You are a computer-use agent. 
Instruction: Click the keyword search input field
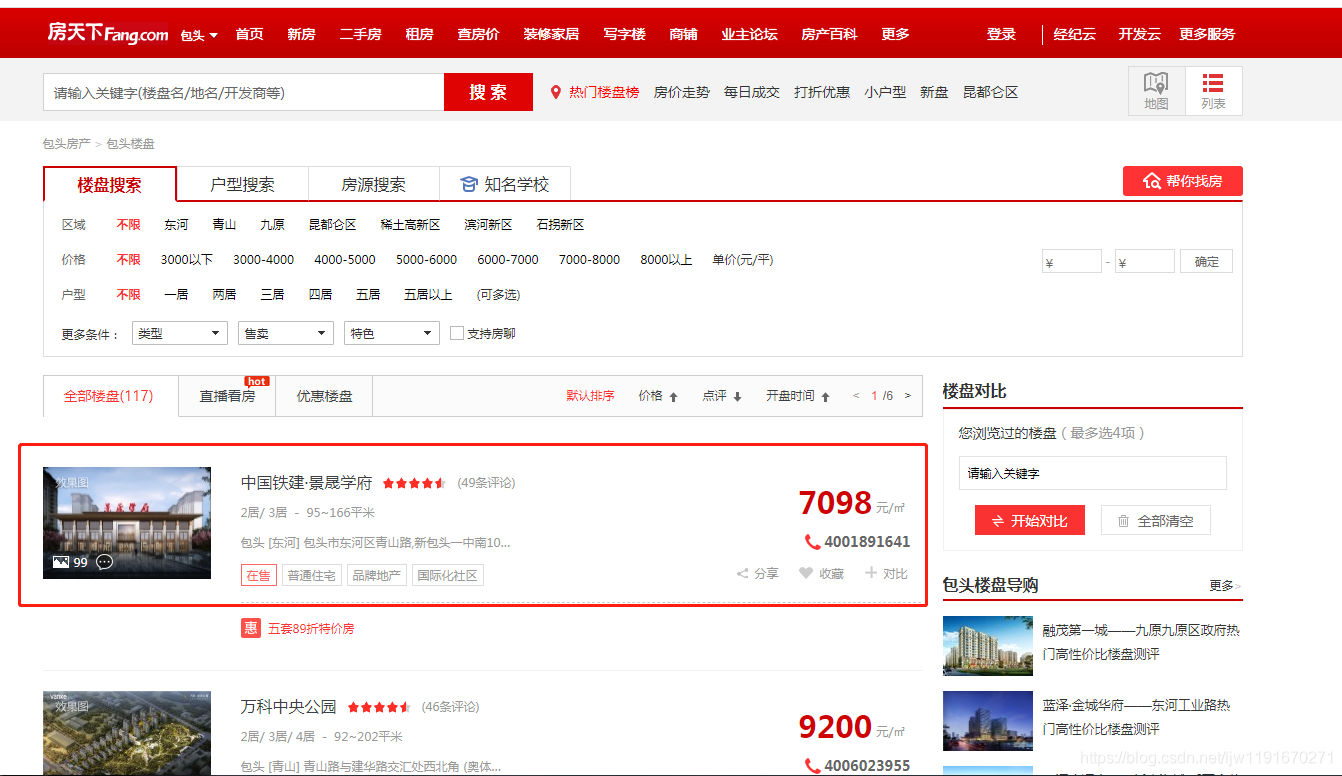coord(243,92)
